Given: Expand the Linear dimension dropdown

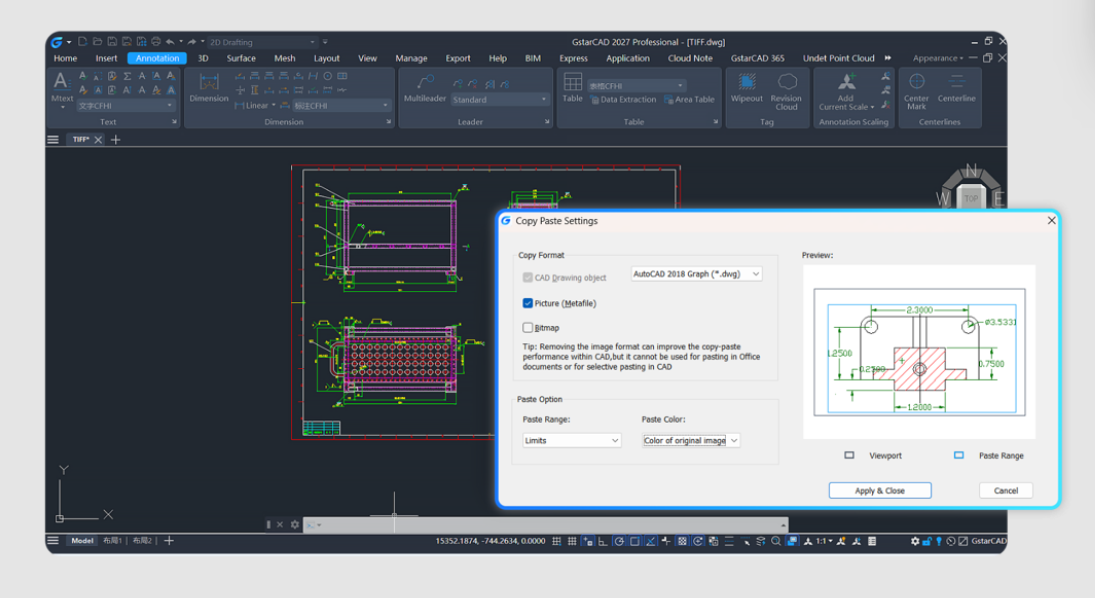Looking at the screenshot, I should (x=273, y=105).
